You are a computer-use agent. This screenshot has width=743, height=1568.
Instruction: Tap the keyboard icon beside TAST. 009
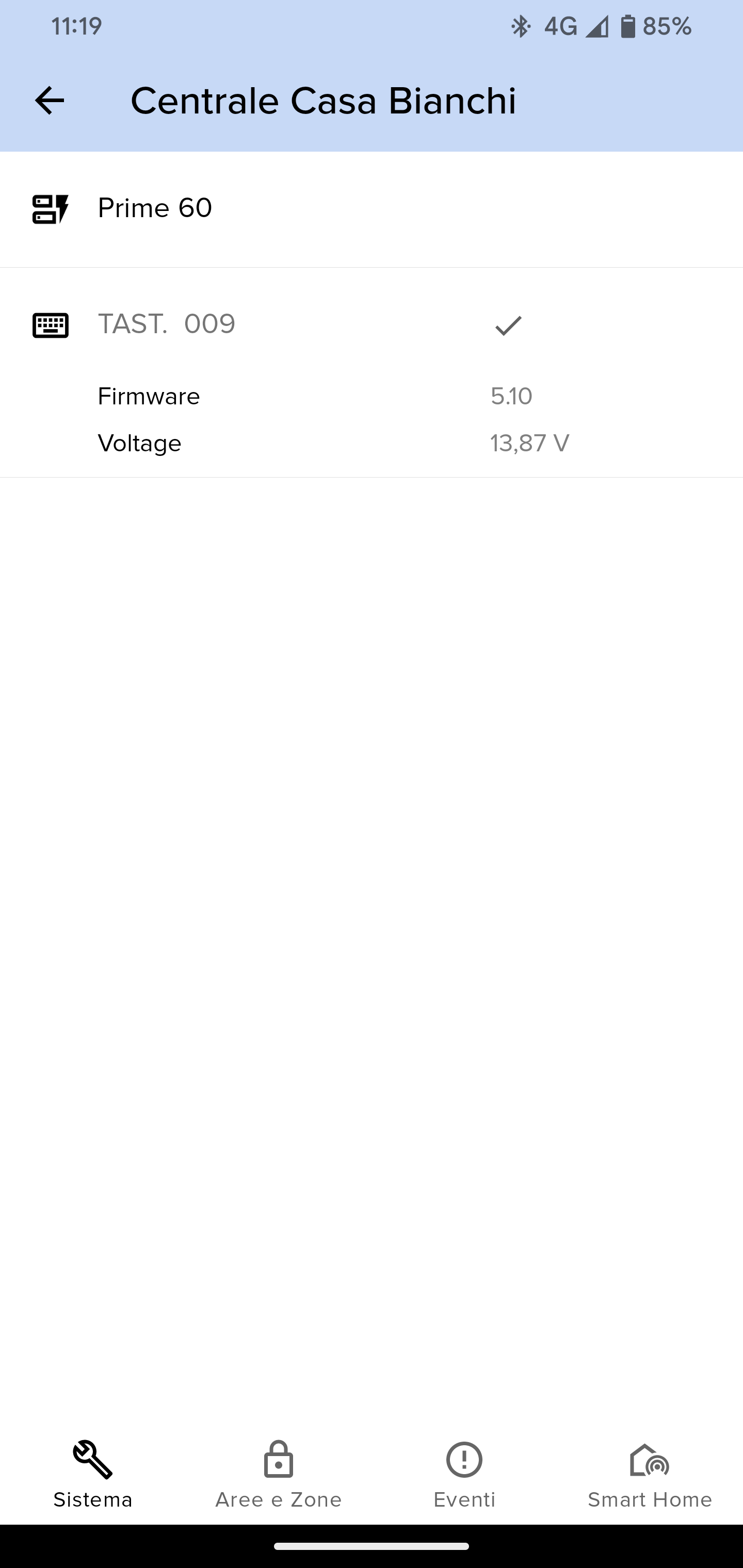51,325
